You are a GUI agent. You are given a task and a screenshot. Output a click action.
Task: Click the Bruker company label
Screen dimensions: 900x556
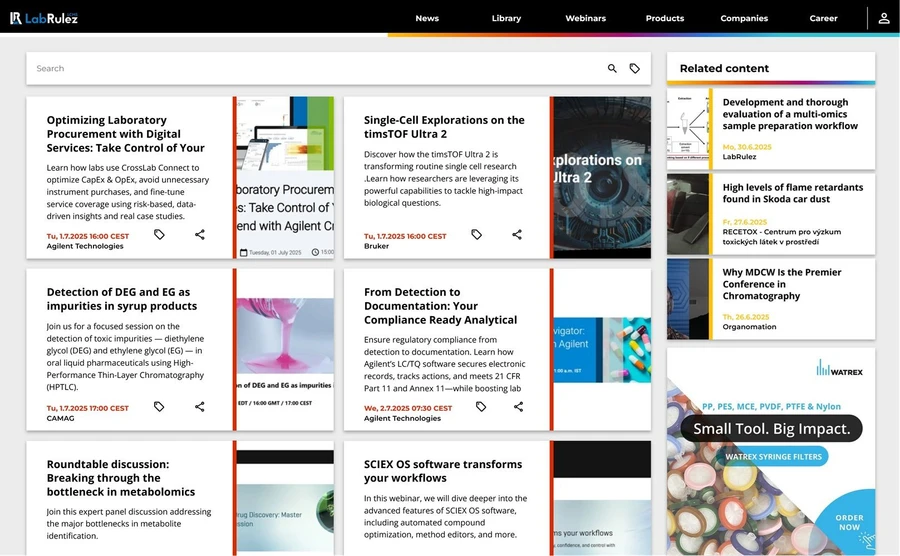(x=377, y=246)
